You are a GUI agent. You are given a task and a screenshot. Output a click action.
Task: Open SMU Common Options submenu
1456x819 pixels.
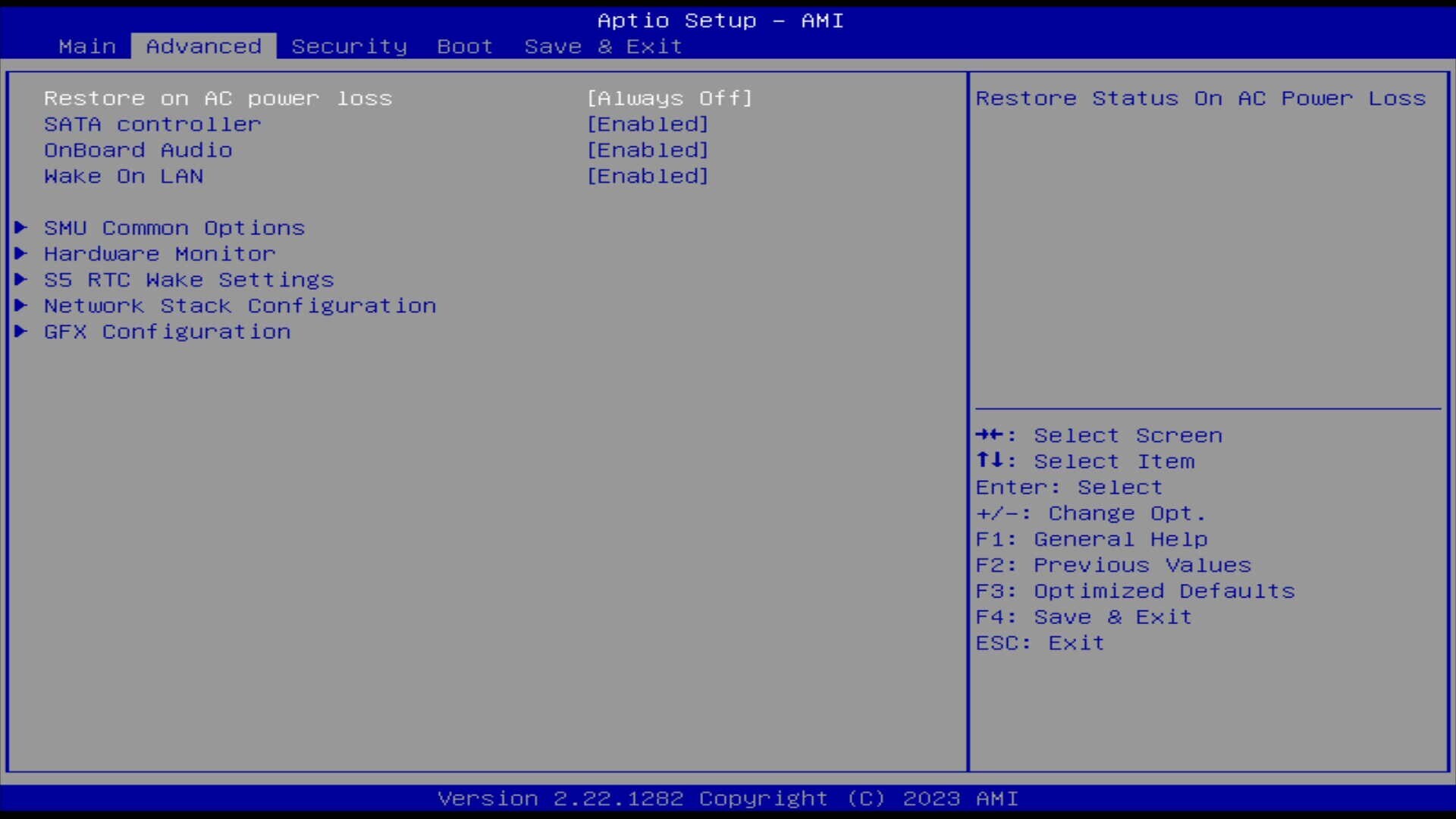pos(174,228)
